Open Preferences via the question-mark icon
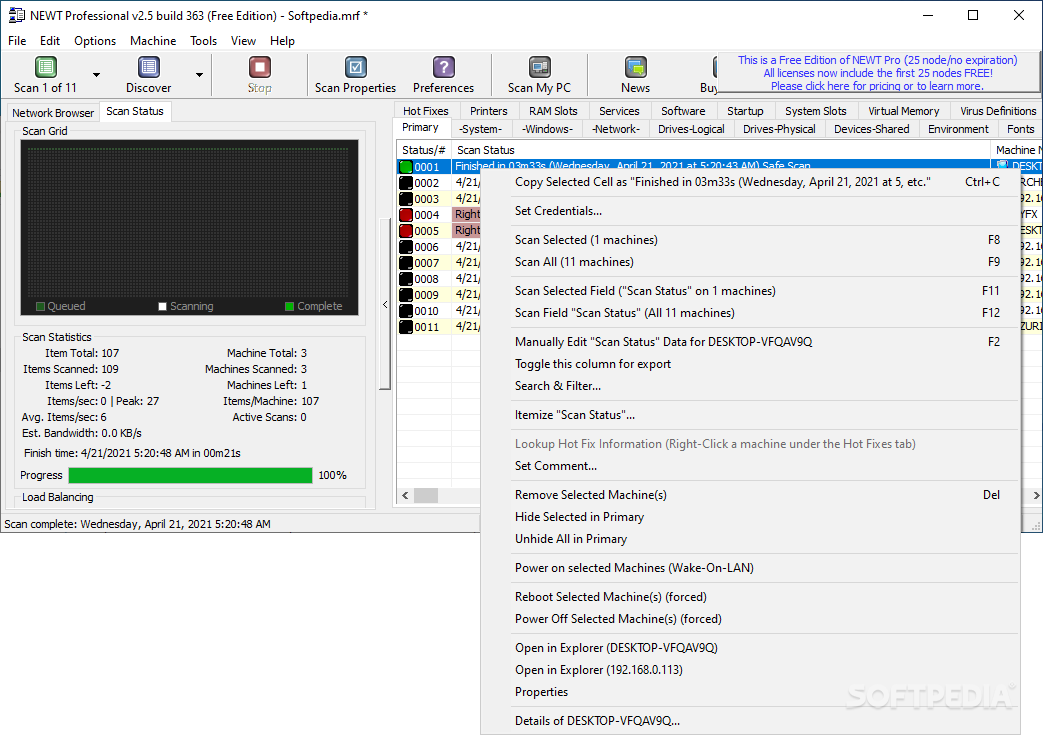 443,67
